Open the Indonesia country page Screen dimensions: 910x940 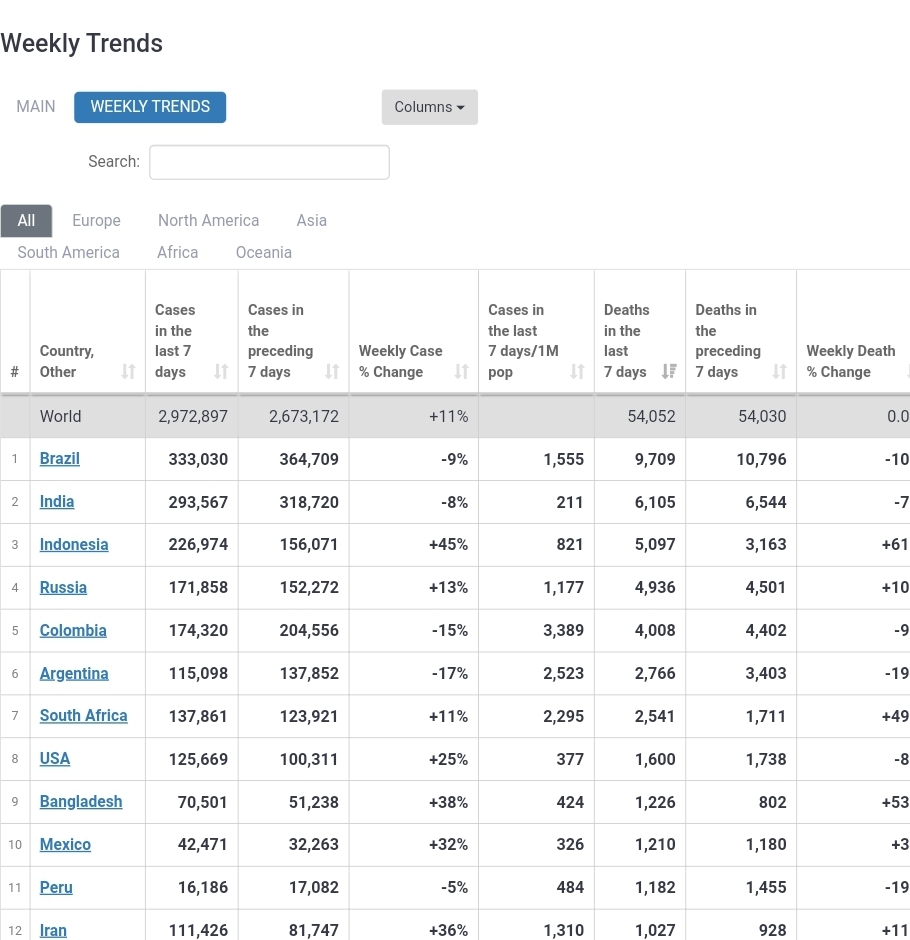pos(74,545)
